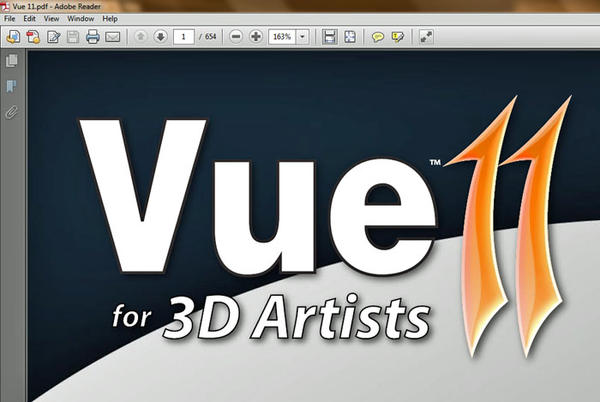Open the Page Thumbnails side panel
This screenshot has width=600, height=402.
(x=12, y=60)
